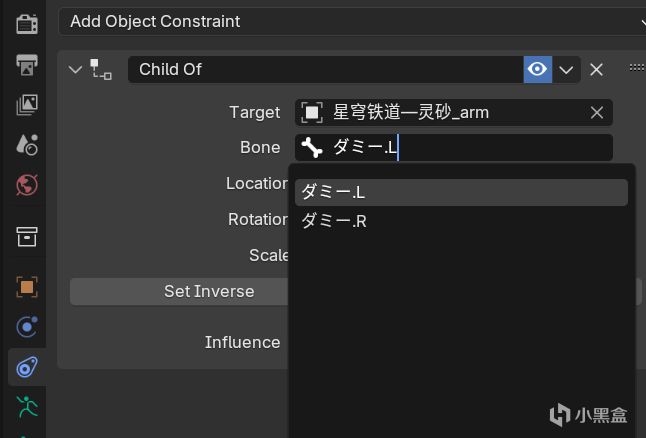
Task: Open the Object Data armature tab
Action: [26, 407]
